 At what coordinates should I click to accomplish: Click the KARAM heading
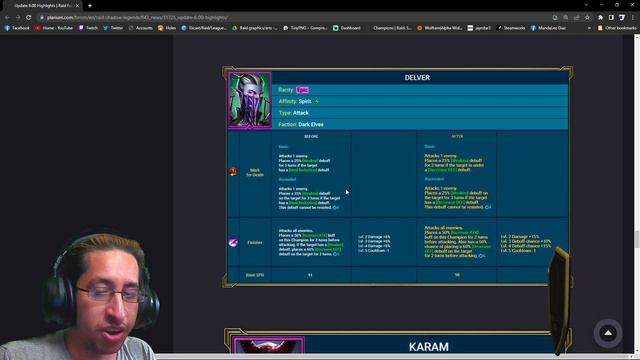pos(429,347)
